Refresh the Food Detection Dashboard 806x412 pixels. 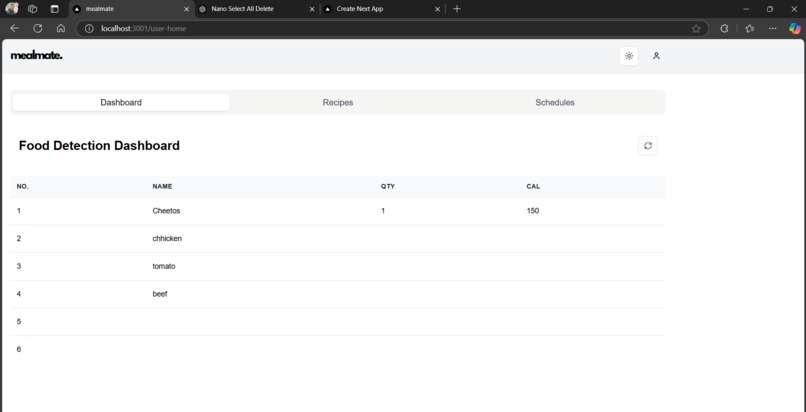(x=648, y=146)
